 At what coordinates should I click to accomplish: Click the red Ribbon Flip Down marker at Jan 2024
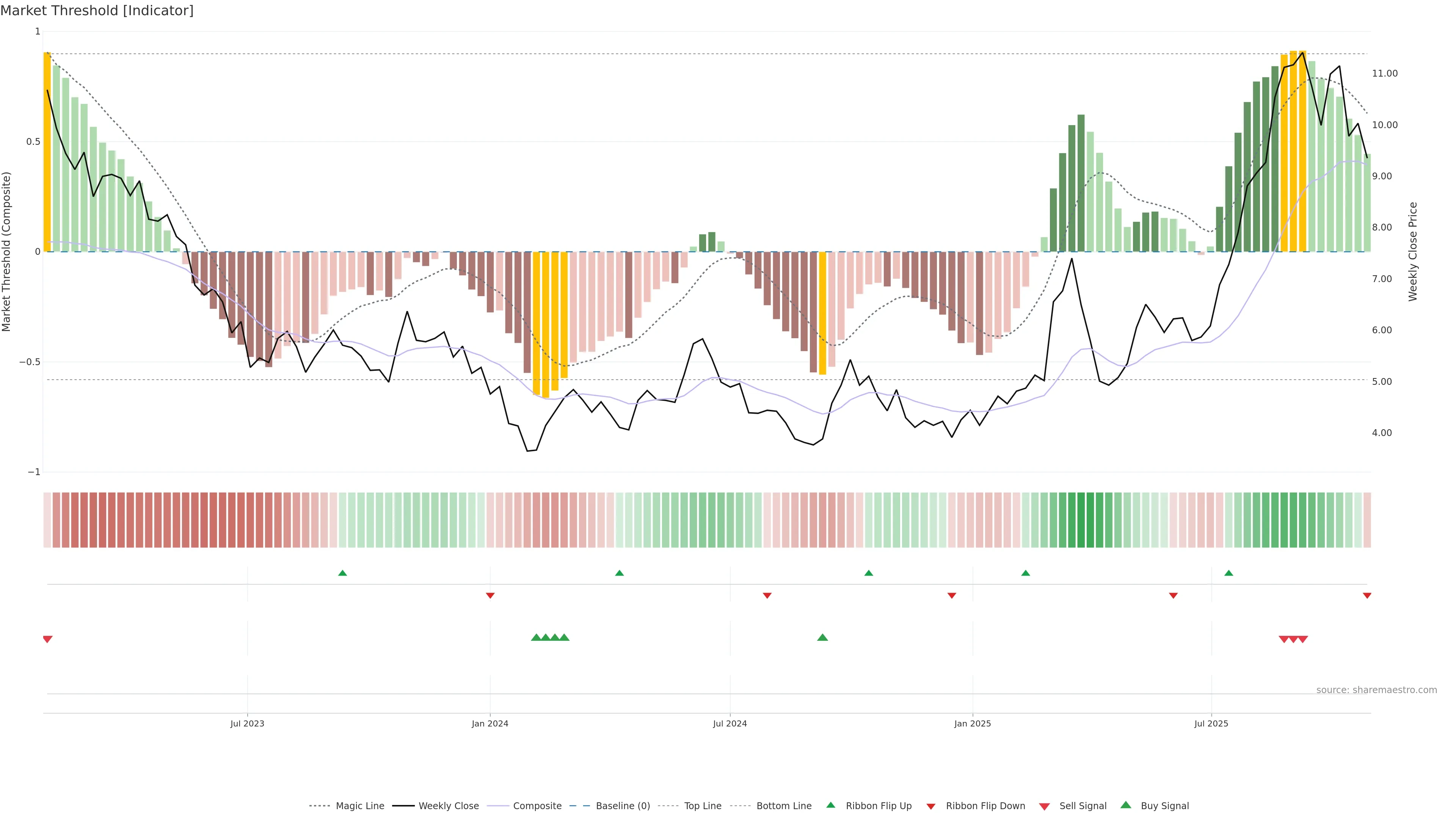tap(490, 596)
